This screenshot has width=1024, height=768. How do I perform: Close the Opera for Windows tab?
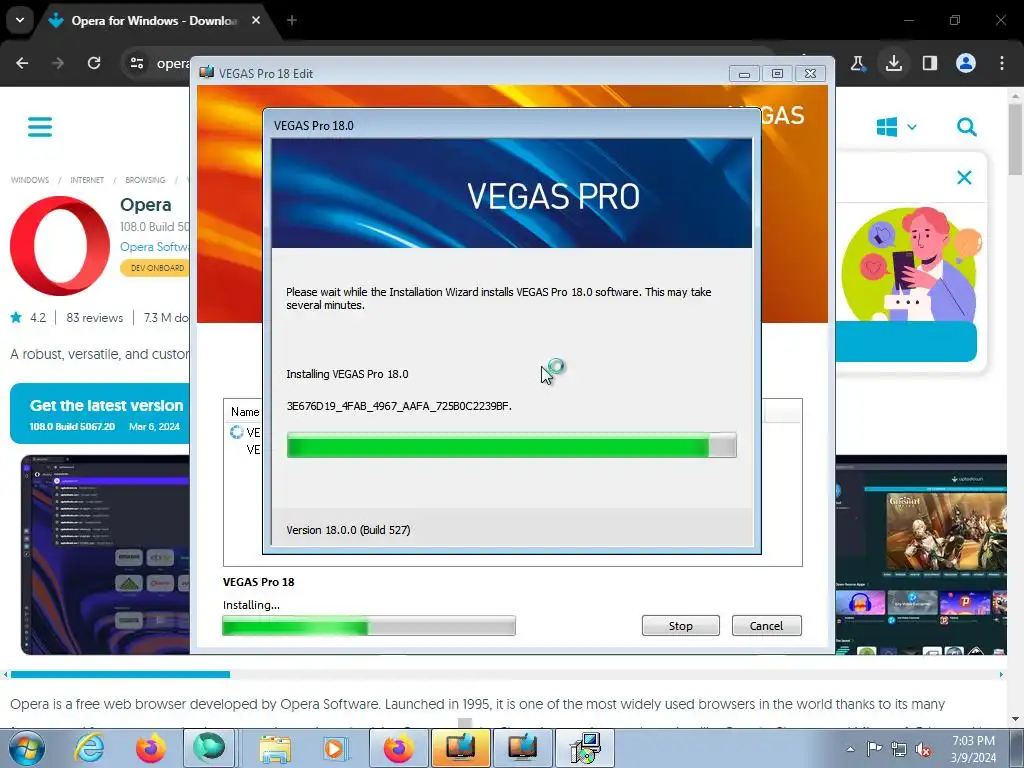click(x=256, y=20)
